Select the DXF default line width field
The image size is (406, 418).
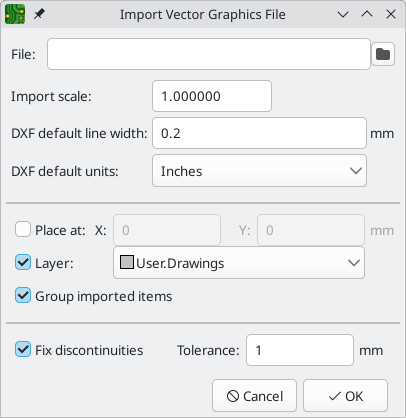pos(259,133)
